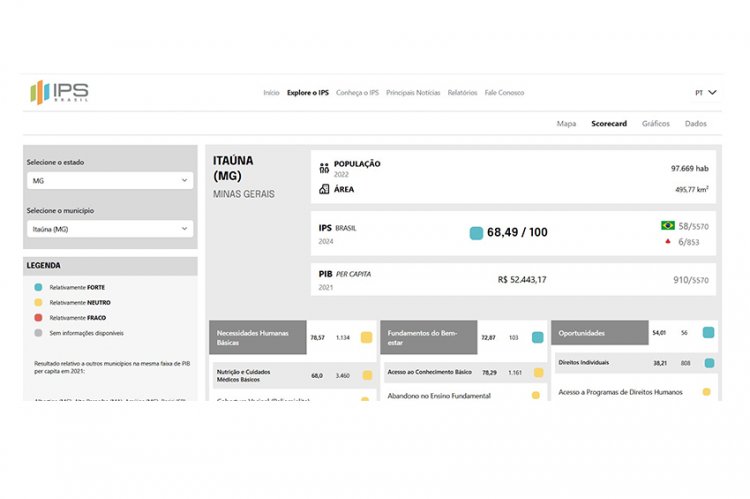Expand the PT language selector
This screenshot has height=499, width=750.
click(706, 92)
